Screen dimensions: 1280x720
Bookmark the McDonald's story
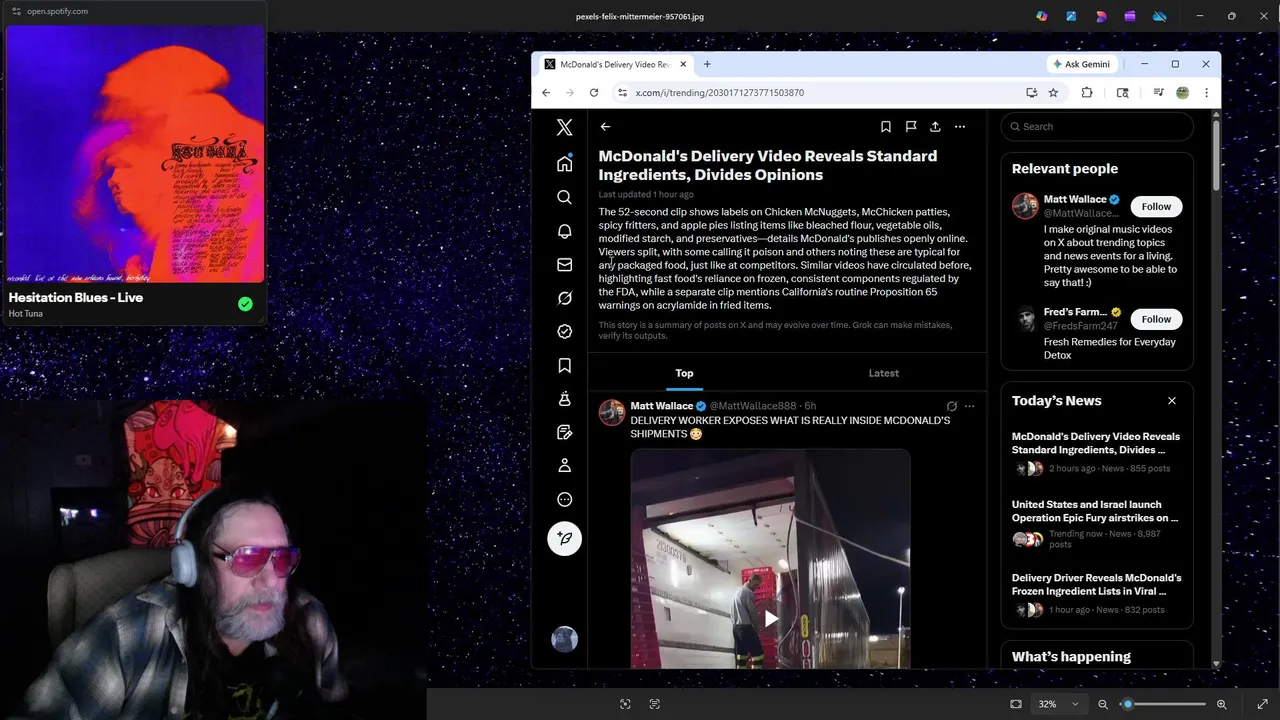[885, 127]
